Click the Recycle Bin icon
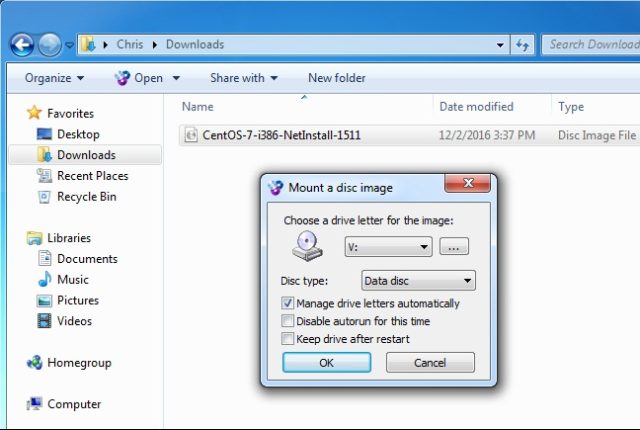Screen dimensions: 640x430 44,197
